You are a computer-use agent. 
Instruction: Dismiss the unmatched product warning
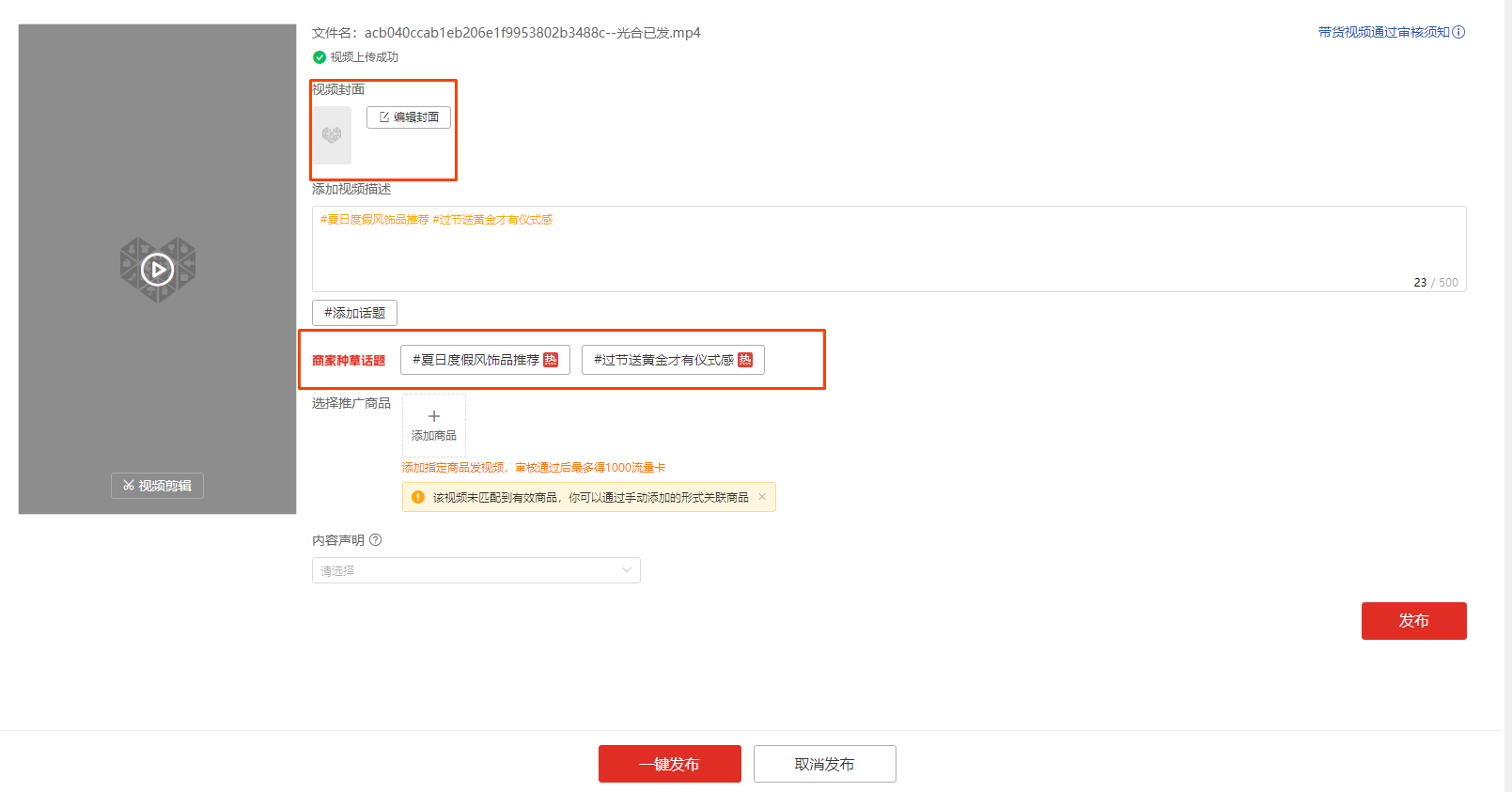click(762, 497)
